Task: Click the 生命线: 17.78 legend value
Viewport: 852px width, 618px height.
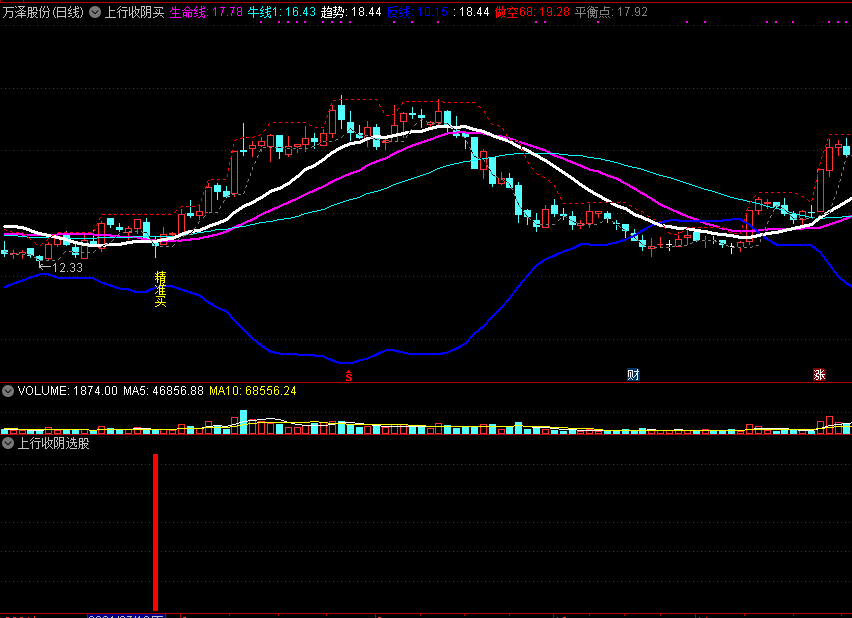Action: tap(206, 12)
